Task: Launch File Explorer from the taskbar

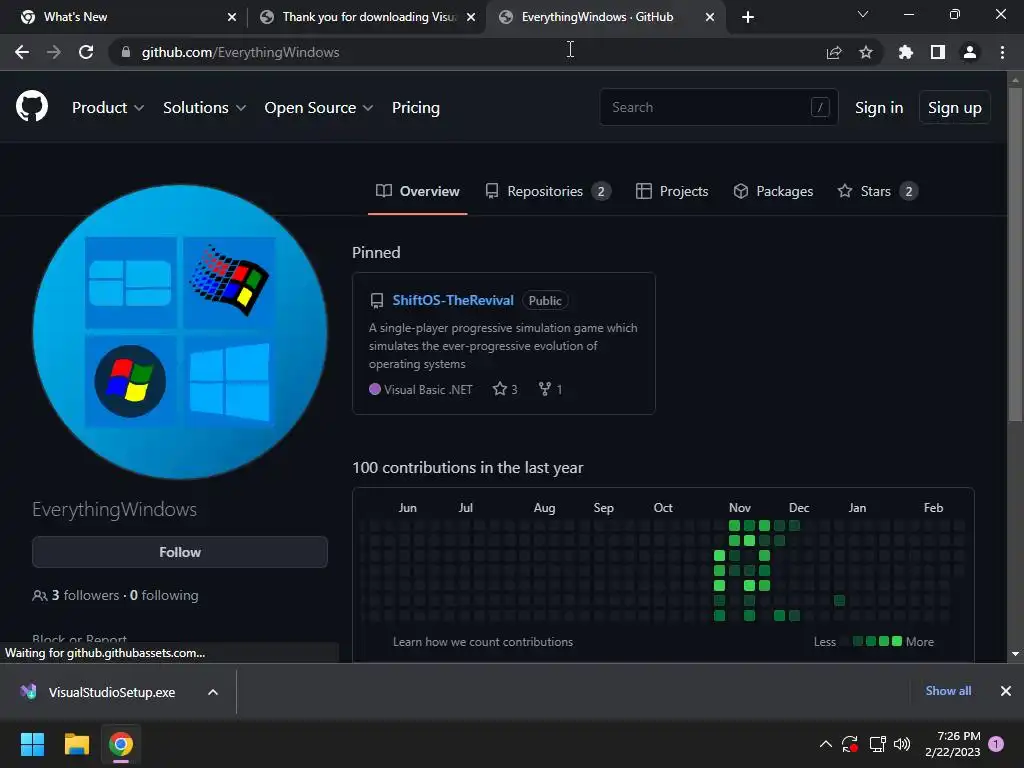Action: point(76,744)
